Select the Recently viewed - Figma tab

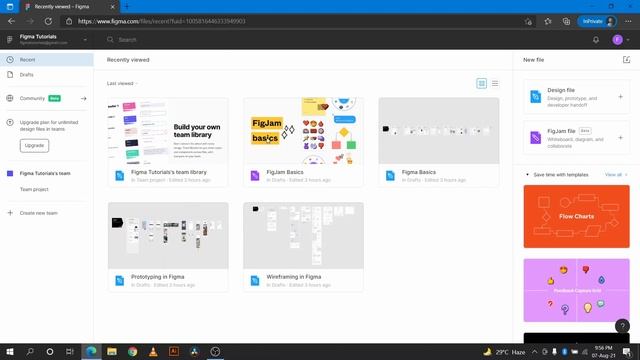[69, 7]
